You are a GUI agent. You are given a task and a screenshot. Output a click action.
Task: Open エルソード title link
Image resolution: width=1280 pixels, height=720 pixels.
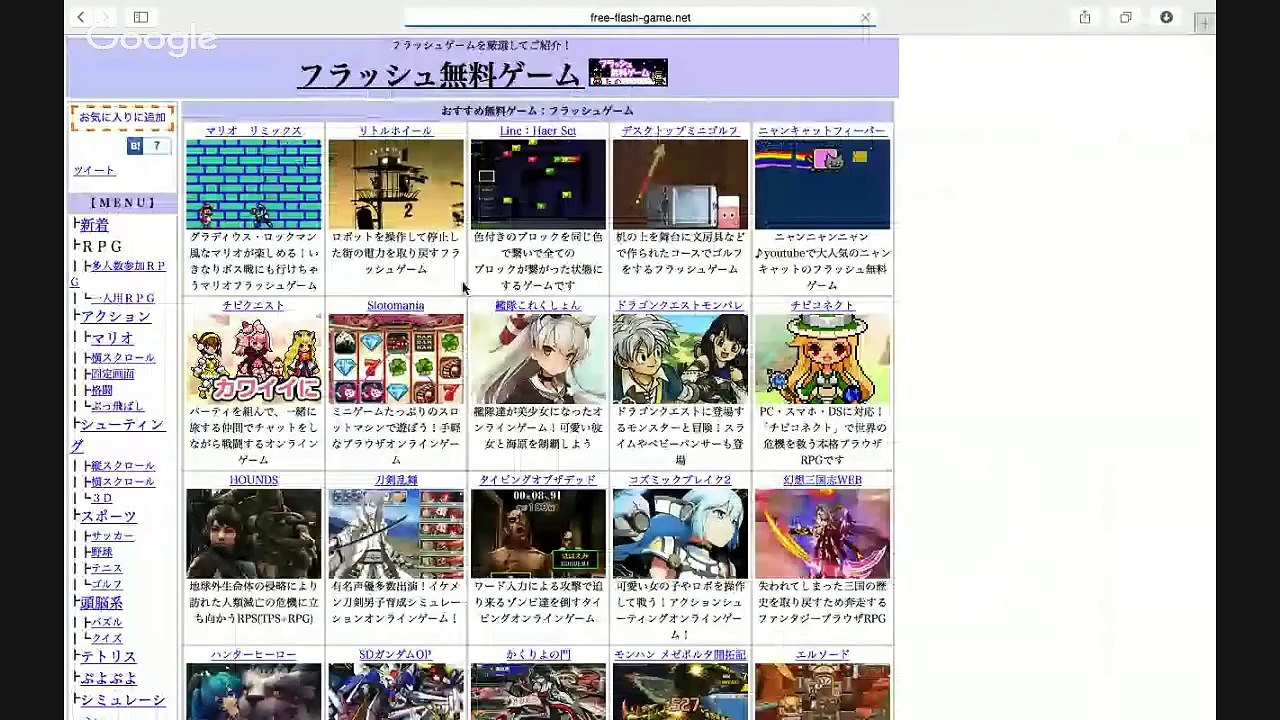(x=822, y=655)
